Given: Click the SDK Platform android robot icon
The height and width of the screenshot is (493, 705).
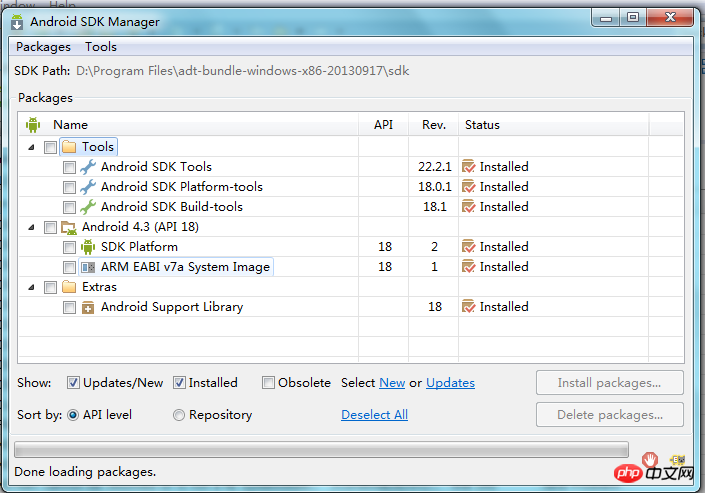Looking at the screenshot, I should tap(88, 247).
